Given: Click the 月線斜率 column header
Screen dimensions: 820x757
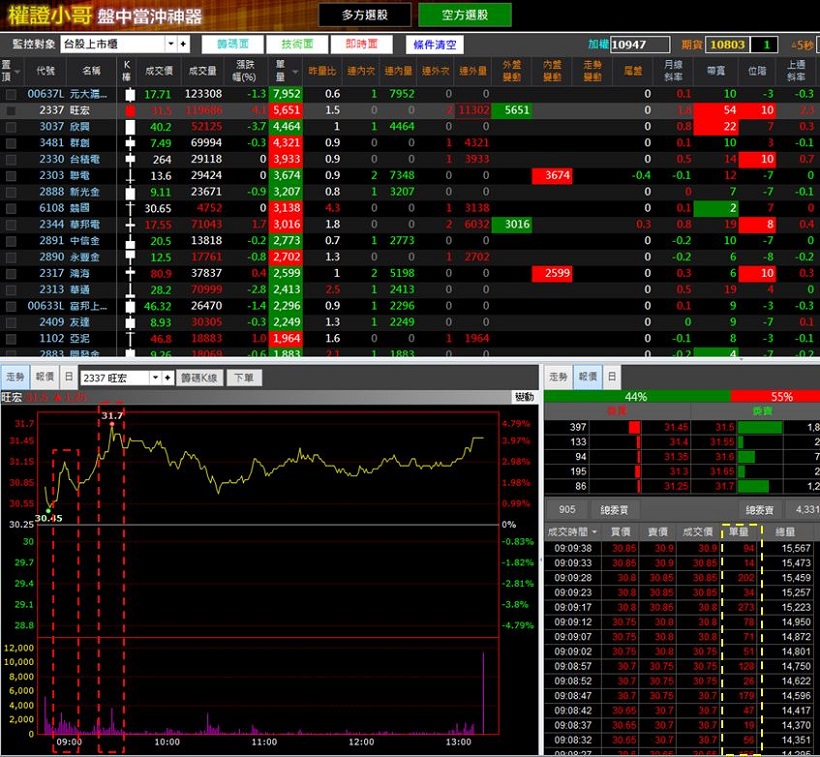Looking at the screenshot, I should click(673, 71).
